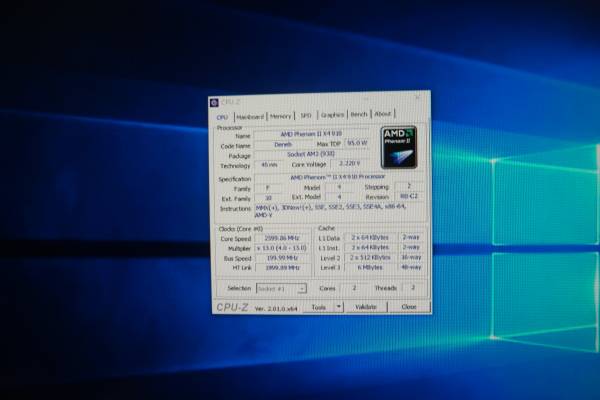Expand the Socket #1 selection dropdown
600x400 pixels.
[x=301, y=288]
